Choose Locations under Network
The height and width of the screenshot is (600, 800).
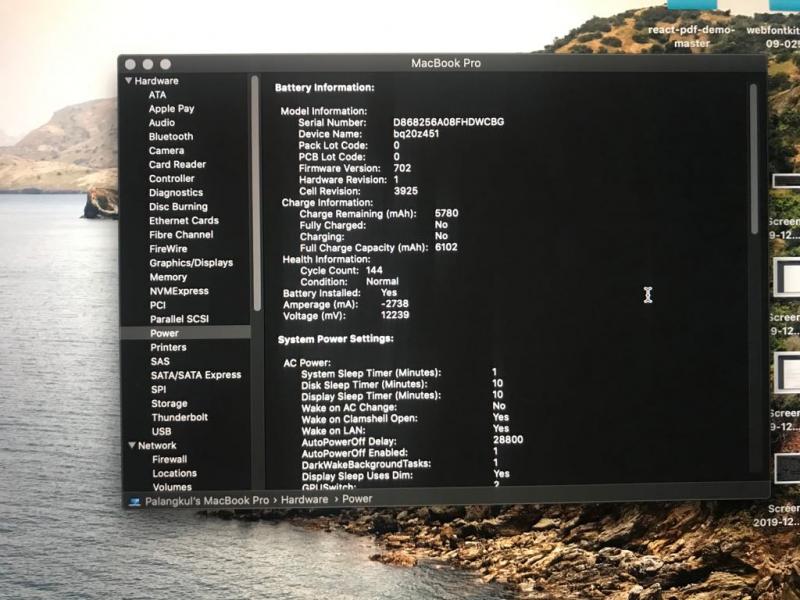174,473
